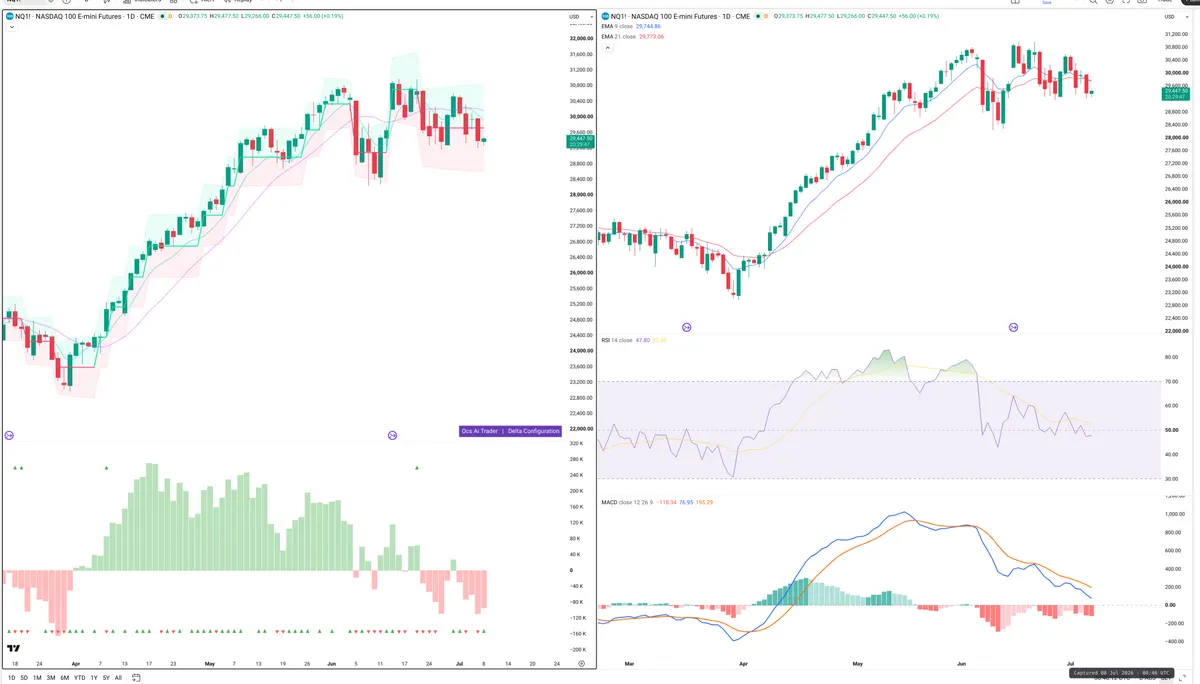Click EMA 21 value 29,773.06
The image size is (1200, 684).
[x=651, y=36]
